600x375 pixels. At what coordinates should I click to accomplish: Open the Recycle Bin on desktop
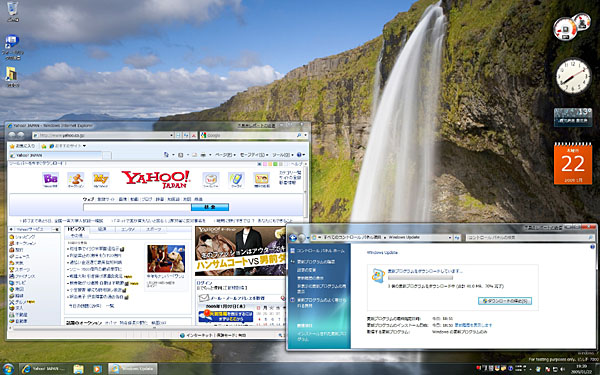tap(13, 10)
